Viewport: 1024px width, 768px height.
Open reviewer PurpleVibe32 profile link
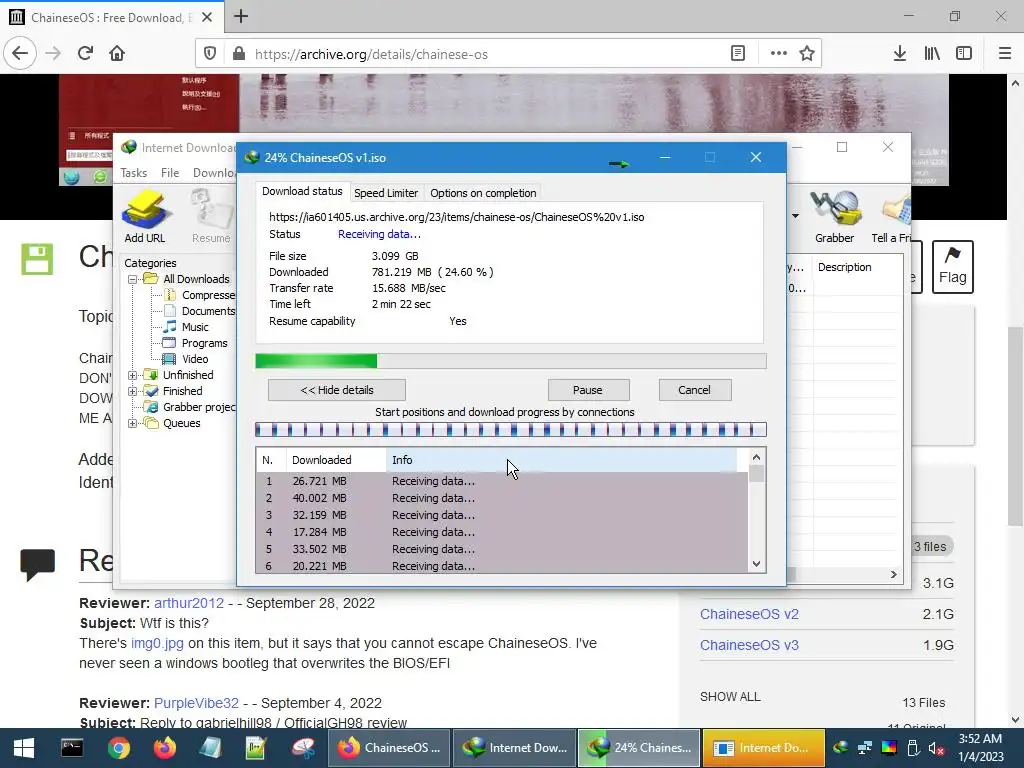pyautogui.click(x=197, y=703)
